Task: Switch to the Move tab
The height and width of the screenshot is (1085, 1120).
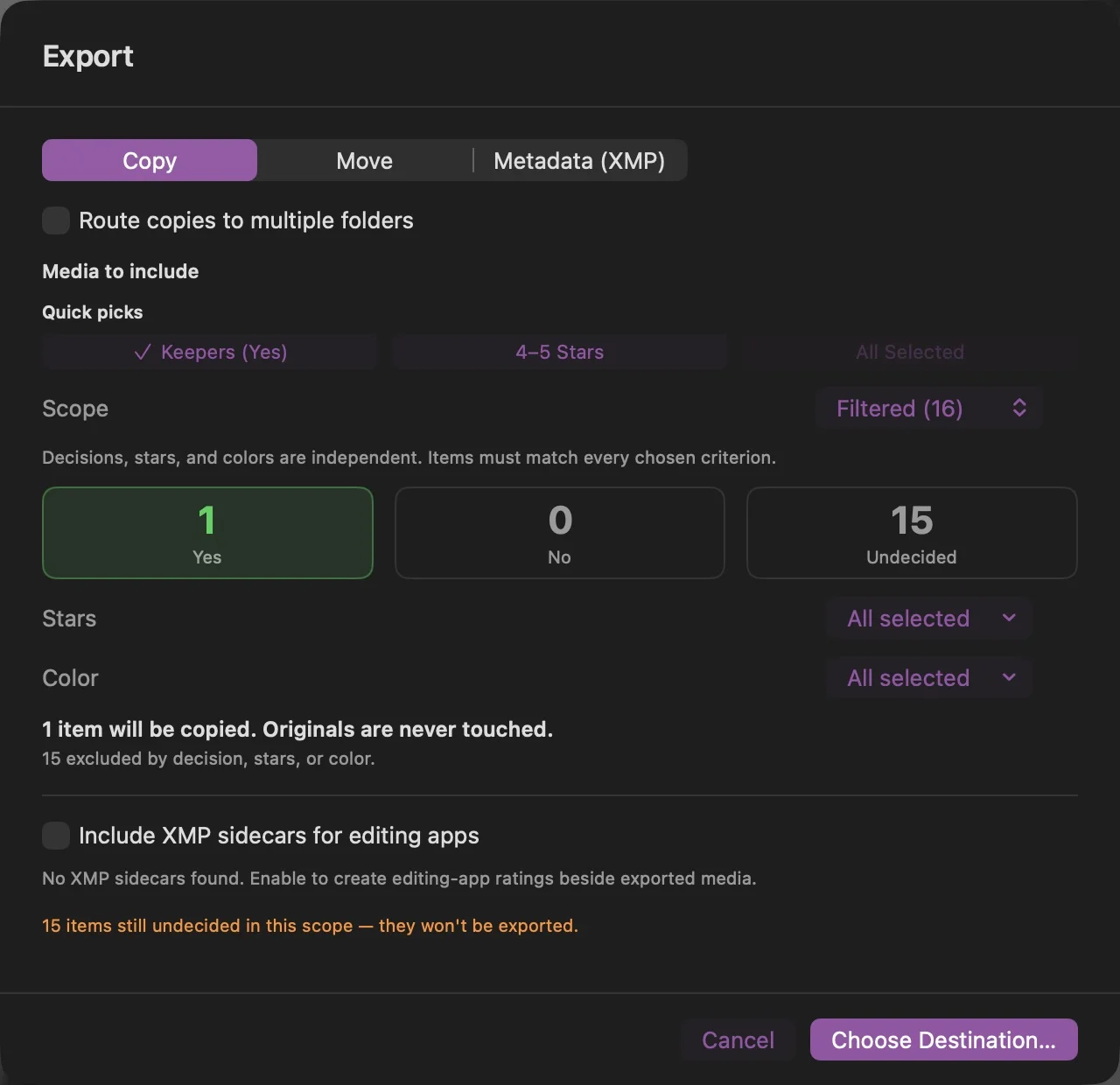Action: pos(365,160)
